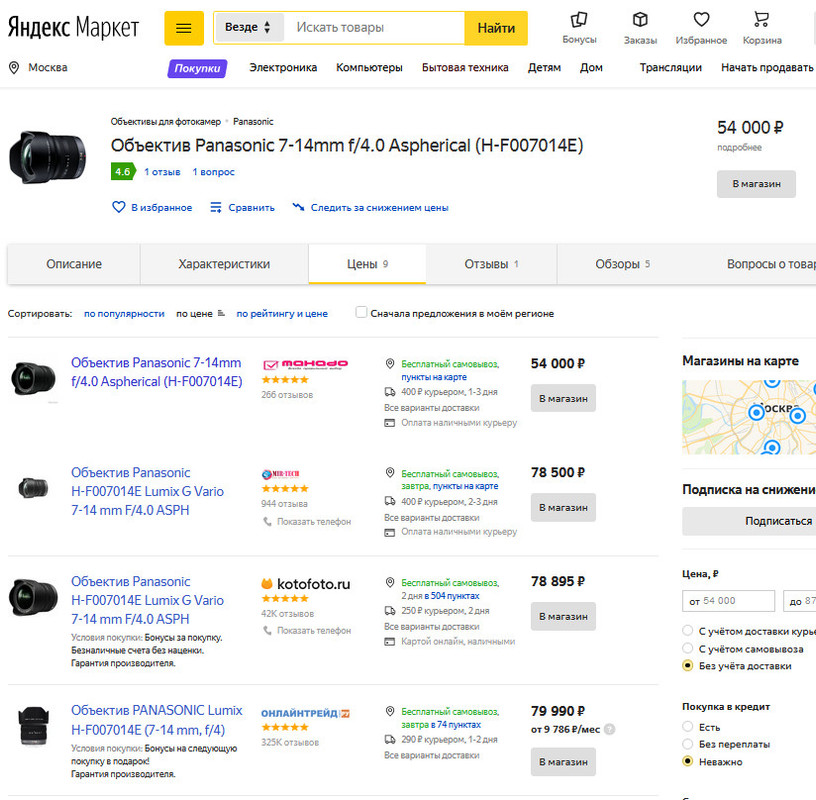This screenshot has height=800, width=816.
Task: Check Сначала предложения в моём регионе
Action: pyautogui.click(x=361, y=312)
